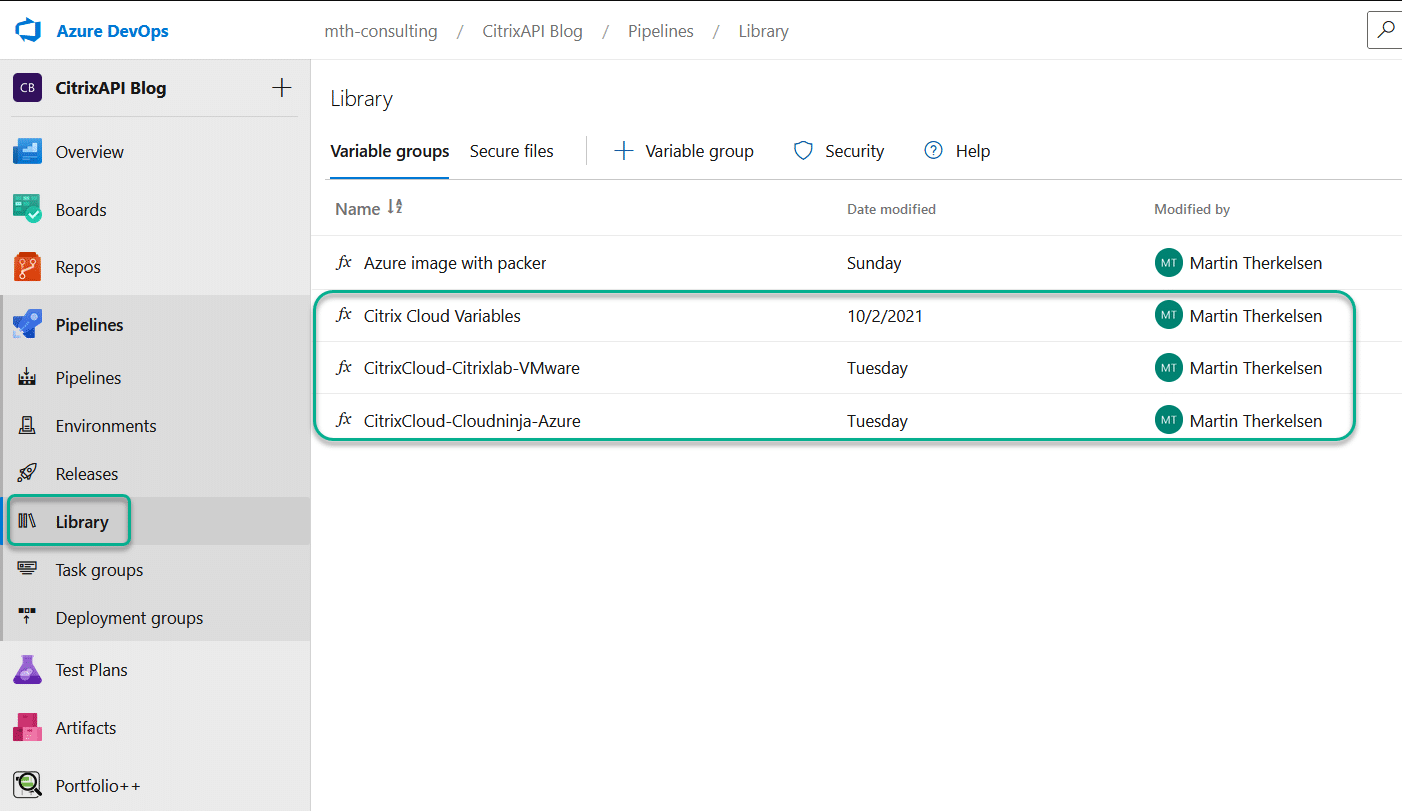Click MT avatar in Citrix Cloud Variables row
Image resolution: width=1402 pixels, height=811 pixels.
[1168, 316]
